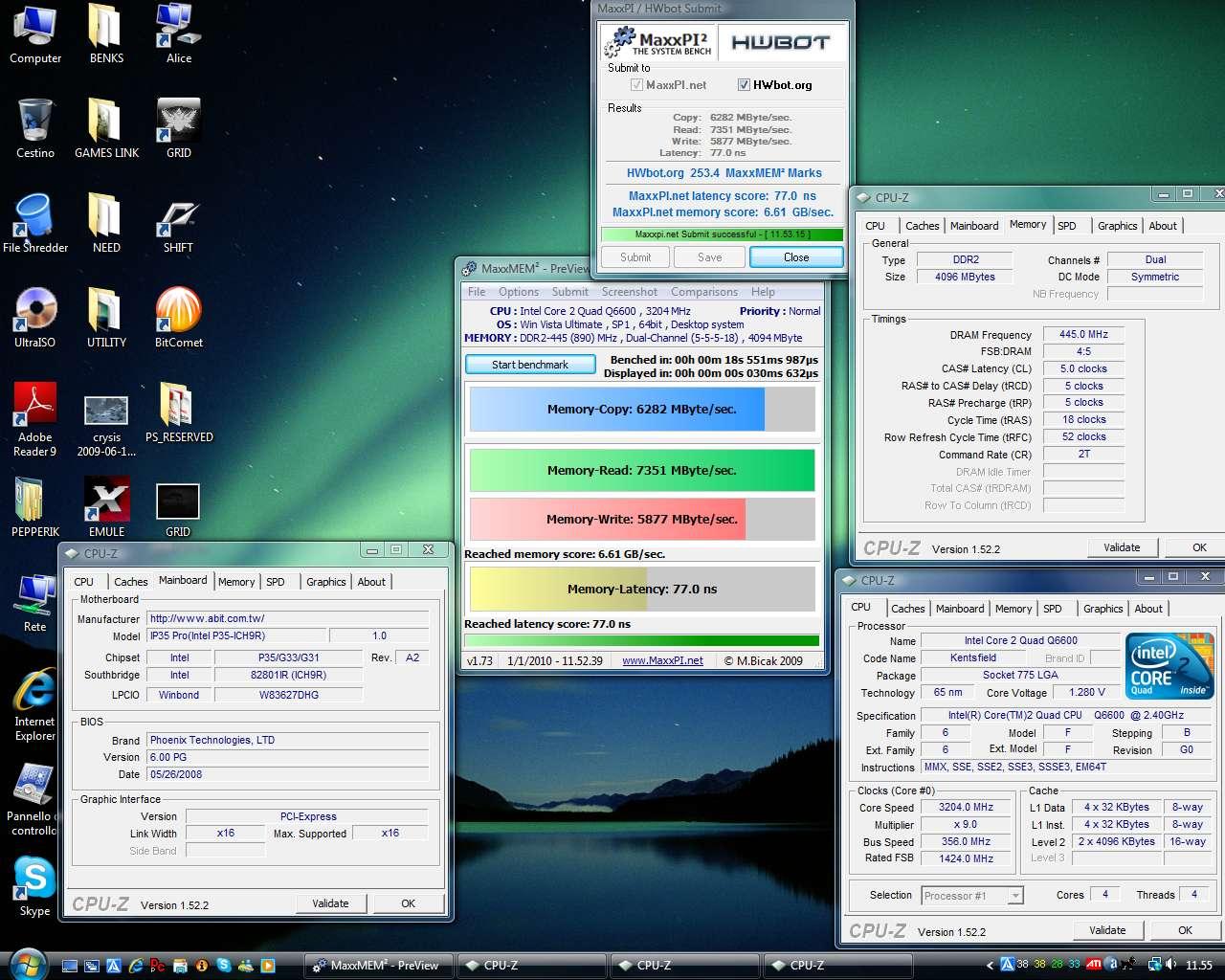The height and width of the screenshot is (980, 1225).
Task: Click the Core Speed 3204.0 MHz field
Action: 966,807
